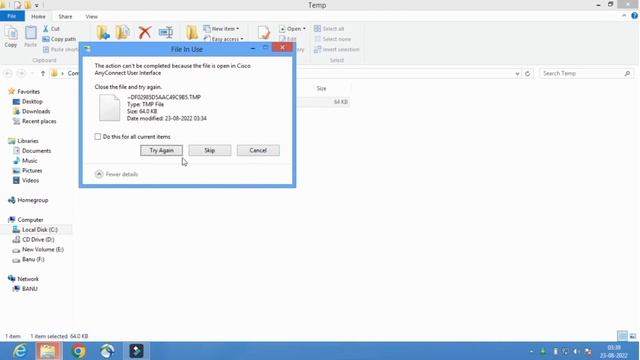Click the Up one level arrow
Screen dimensions: 640x360
point(43,73)
